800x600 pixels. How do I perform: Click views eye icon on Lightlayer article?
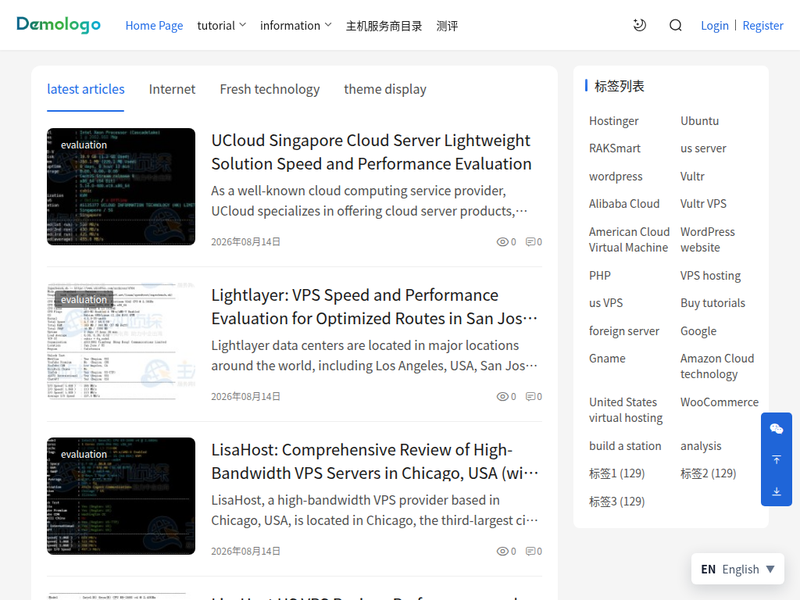click(x=503, y=396)
